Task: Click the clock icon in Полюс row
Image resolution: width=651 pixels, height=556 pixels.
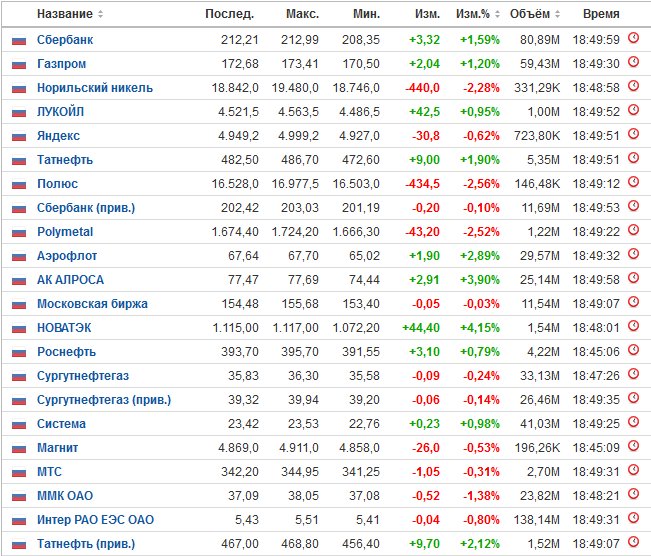Action: [x=633, y=182]
